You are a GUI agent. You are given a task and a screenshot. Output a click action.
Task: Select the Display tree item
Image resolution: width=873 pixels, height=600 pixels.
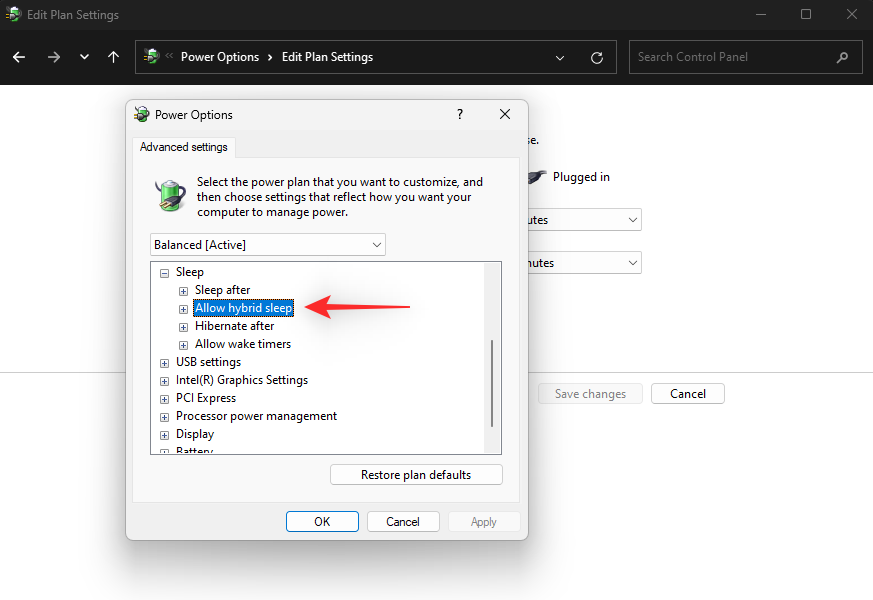coord(195,434)
